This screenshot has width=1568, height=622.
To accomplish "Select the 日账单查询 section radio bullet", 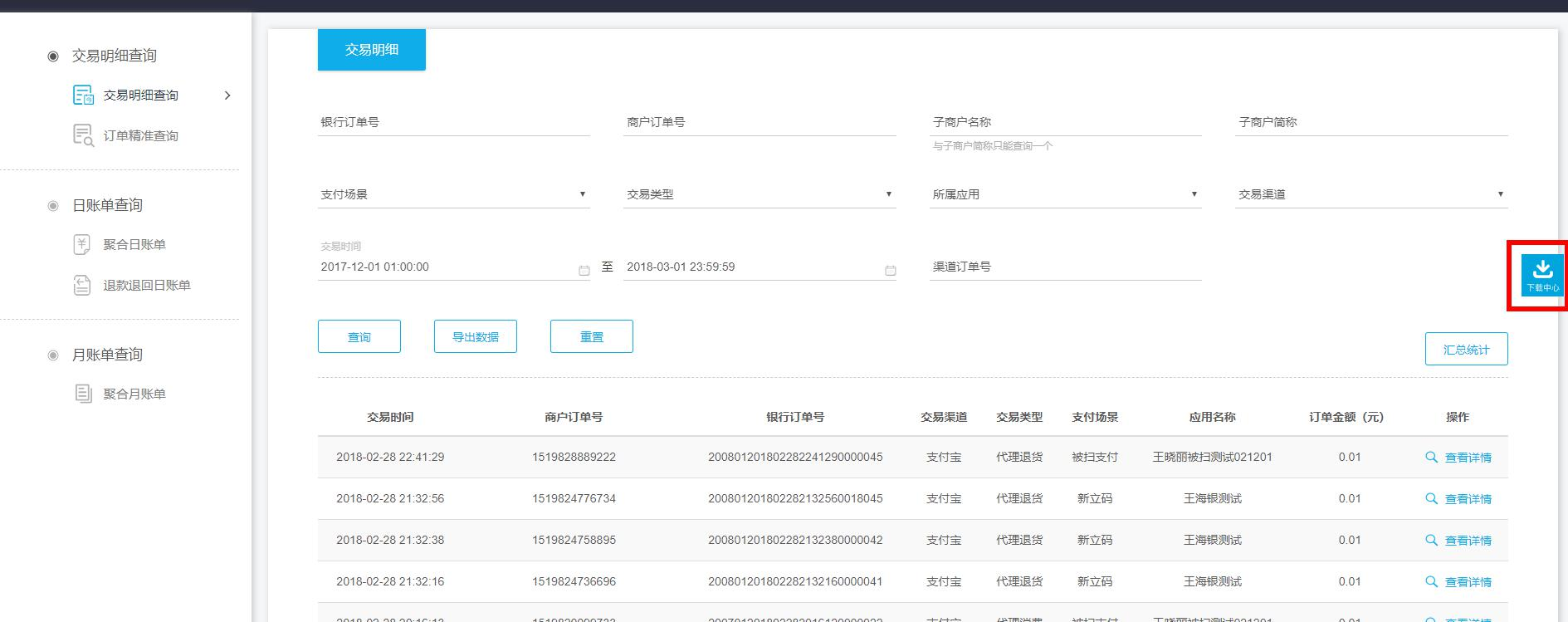I will pyautogui.click(x=53, y=205).
